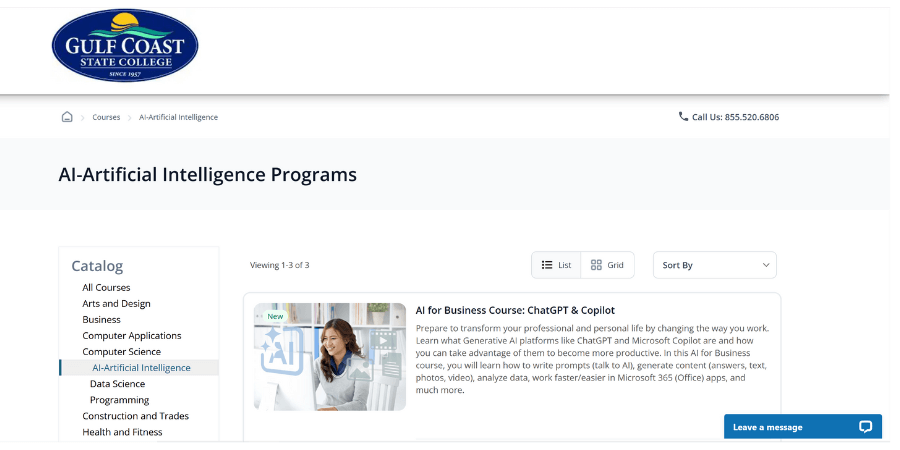Select AI-Artificial Intelligence in breadcrumb
This screenshot has width=900, height=450.
point(178,117)
